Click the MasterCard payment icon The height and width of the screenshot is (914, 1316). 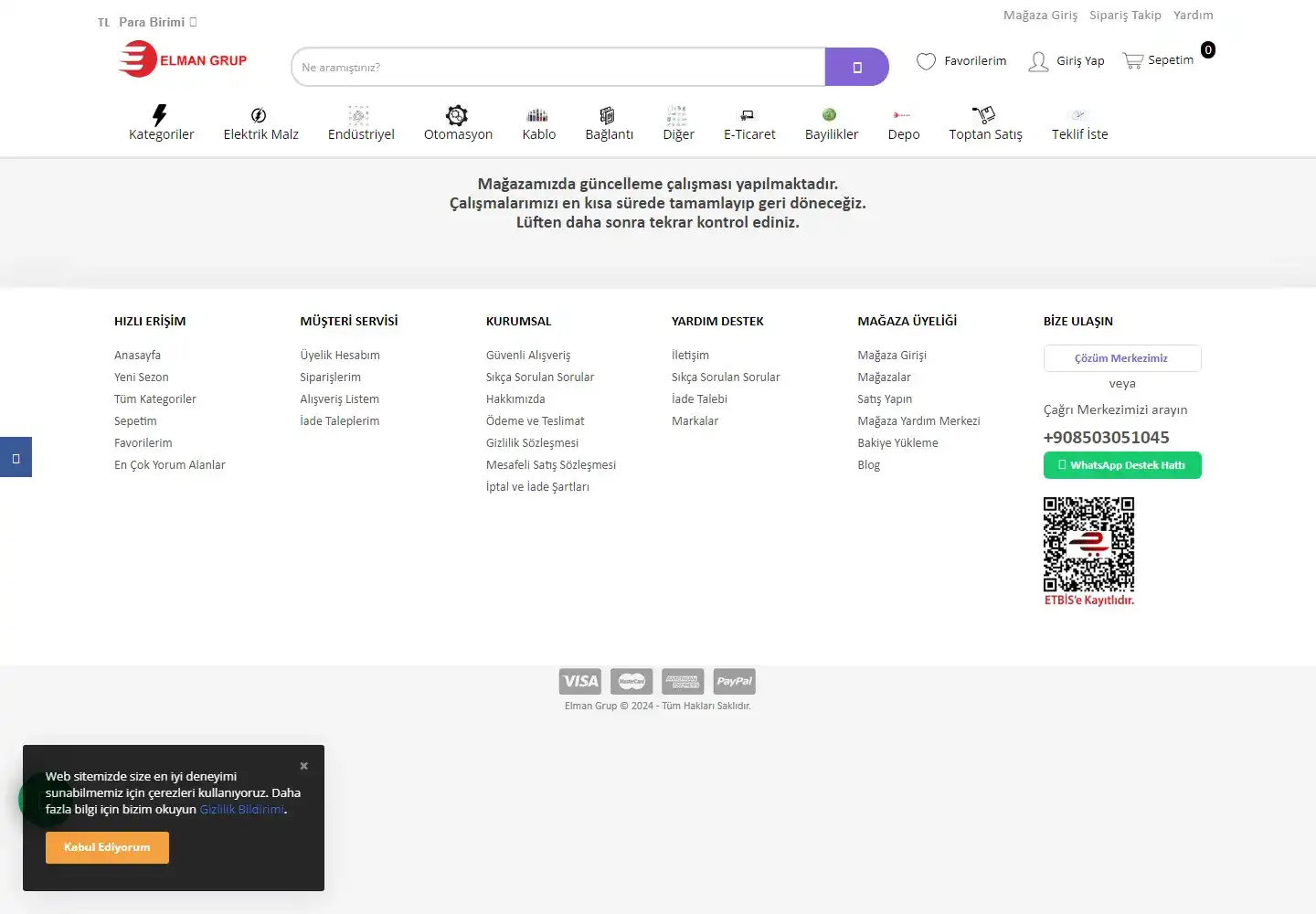[631, 681]
